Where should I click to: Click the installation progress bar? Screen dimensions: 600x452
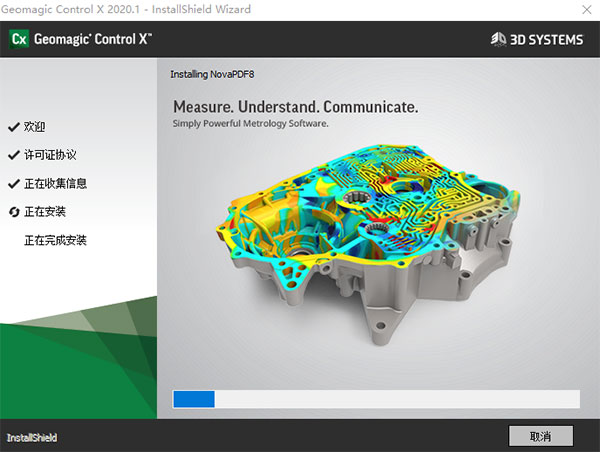[376, 399]
